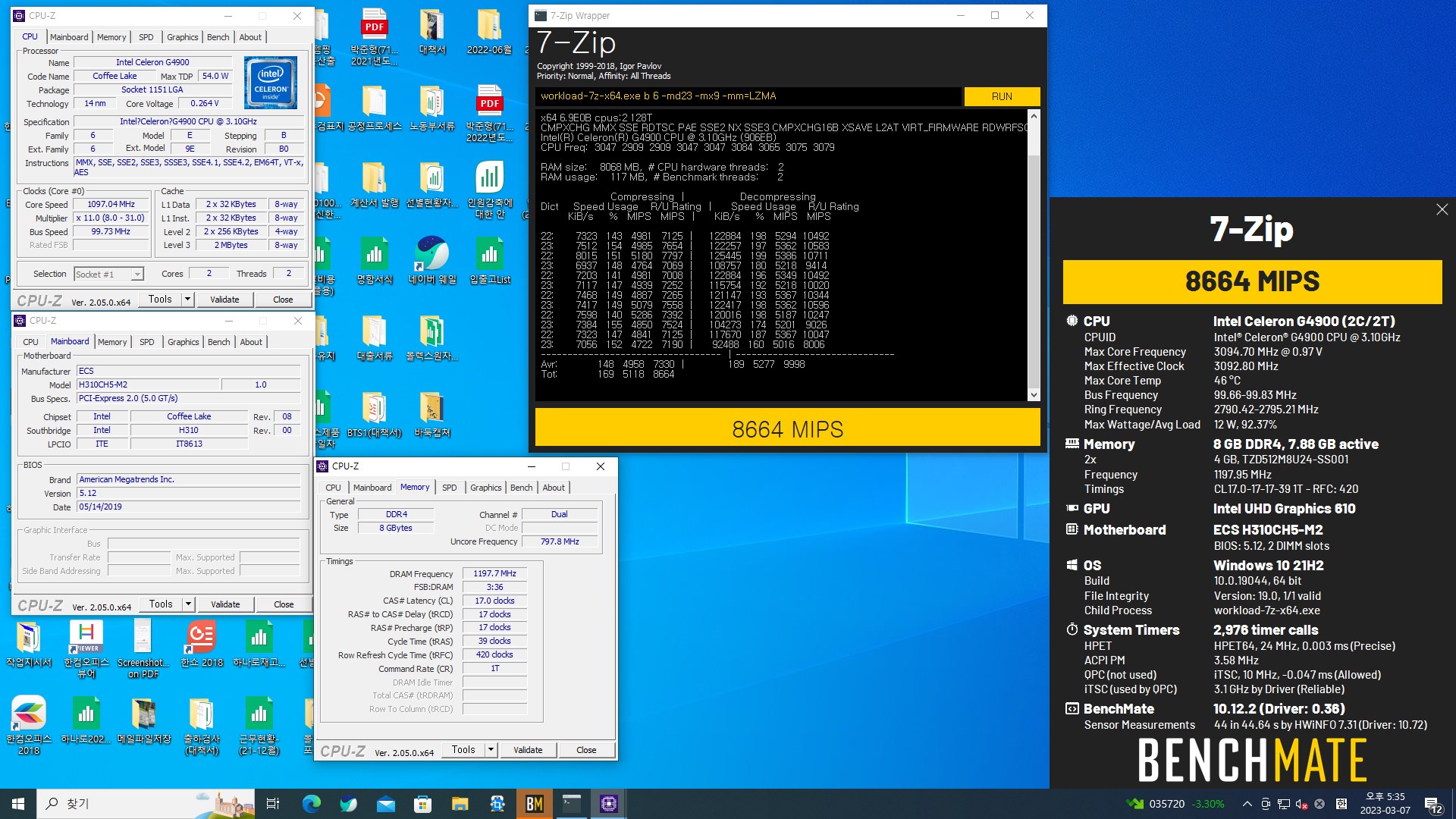Screen dimensions: 1456x819
Task: Select Memory tab in top CPU-Z window
Action: pos(111,37)
